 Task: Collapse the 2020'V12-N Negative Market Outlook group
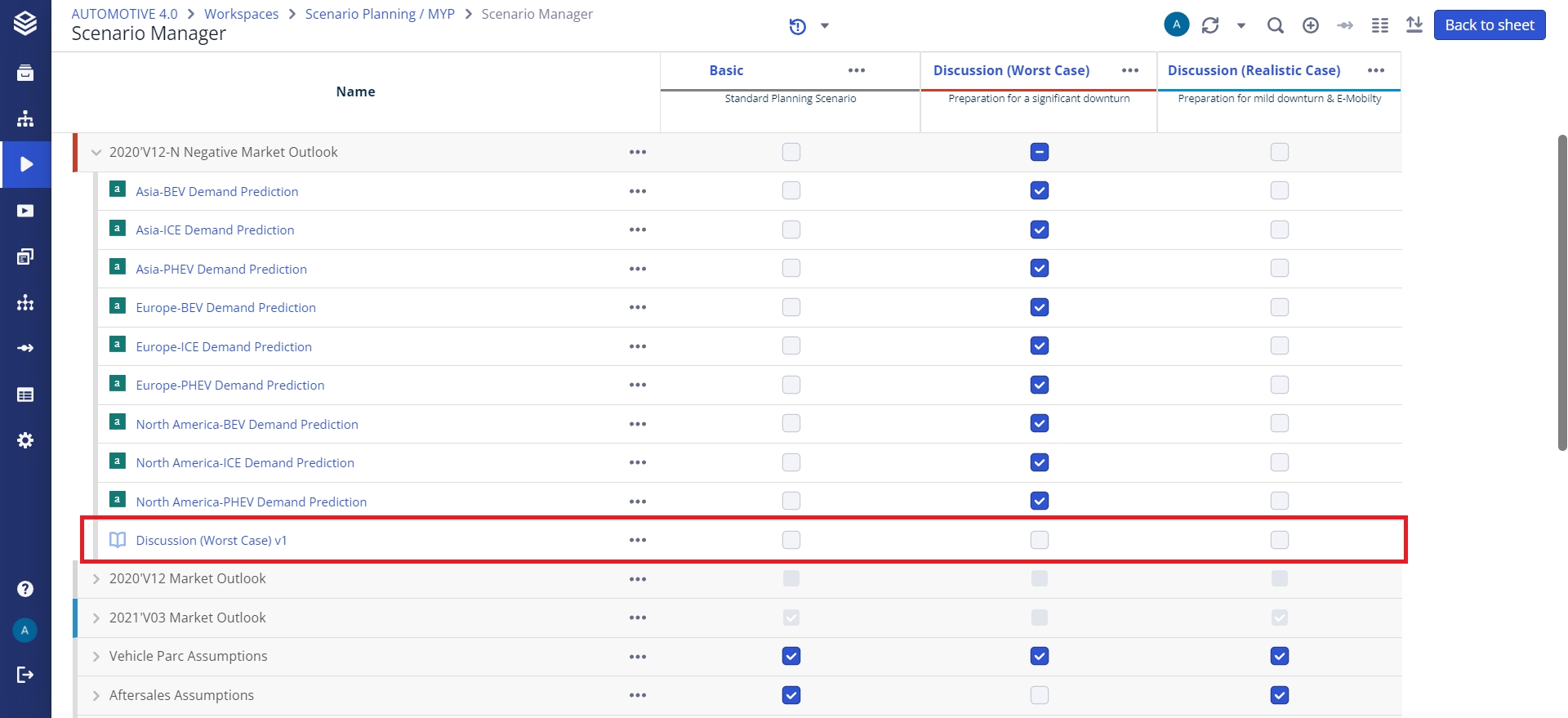point(96,153)
